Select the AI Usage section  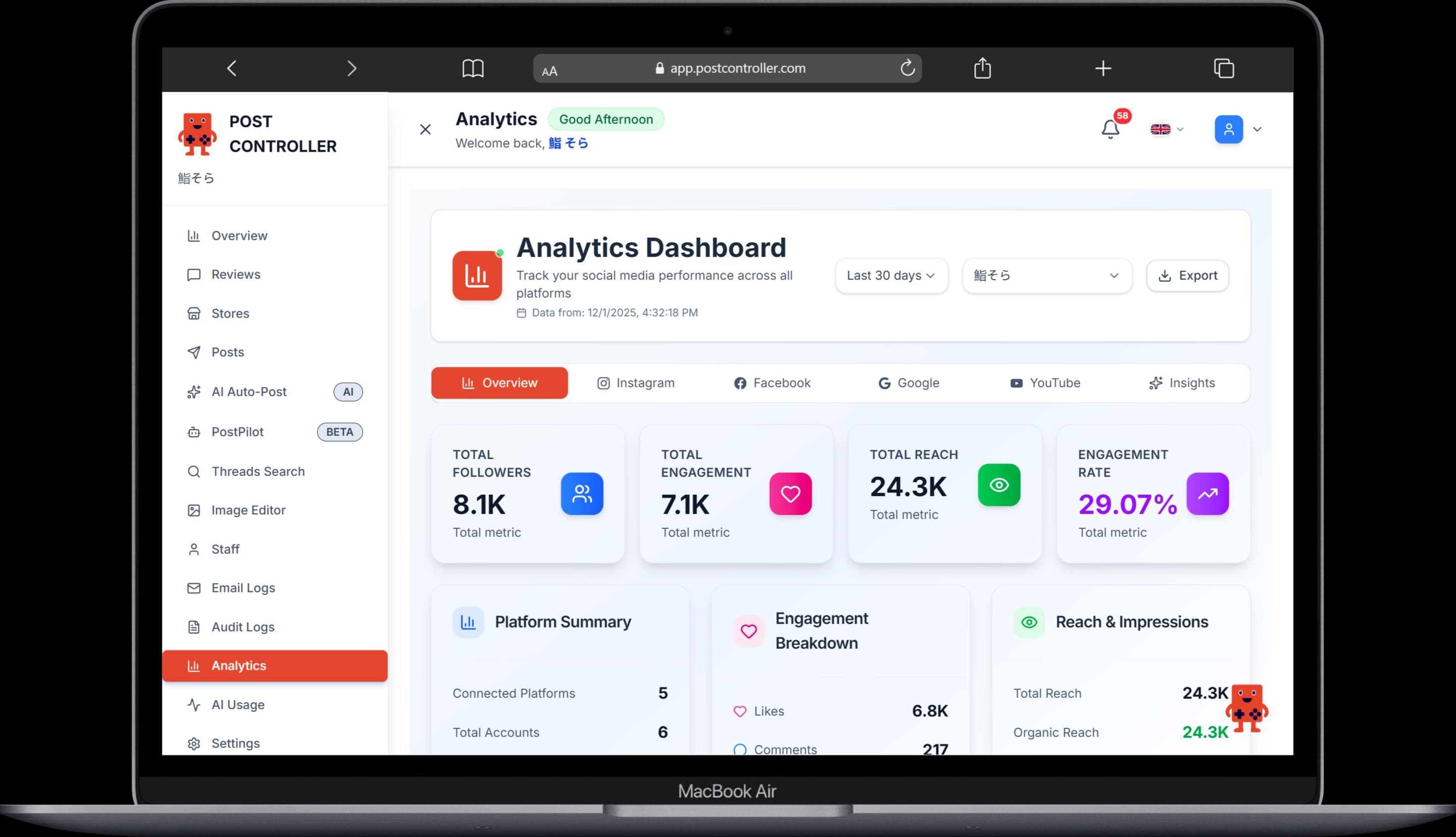[x=238, y=704]
